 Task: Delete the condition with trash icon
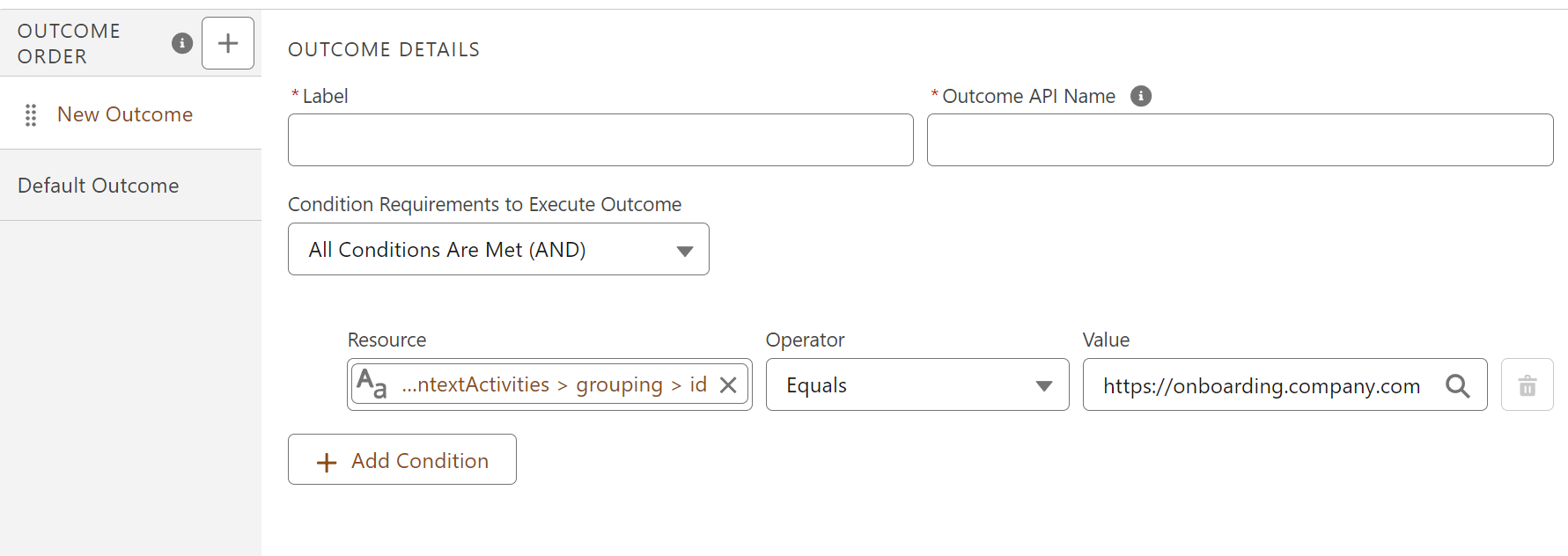coord(1528,385)
